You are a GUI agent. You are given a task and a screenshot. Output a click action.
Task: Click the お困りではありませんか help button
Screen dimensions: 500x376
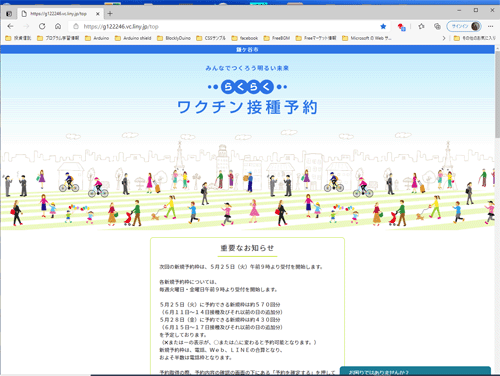pyautogui.click(x=415, y=371)
